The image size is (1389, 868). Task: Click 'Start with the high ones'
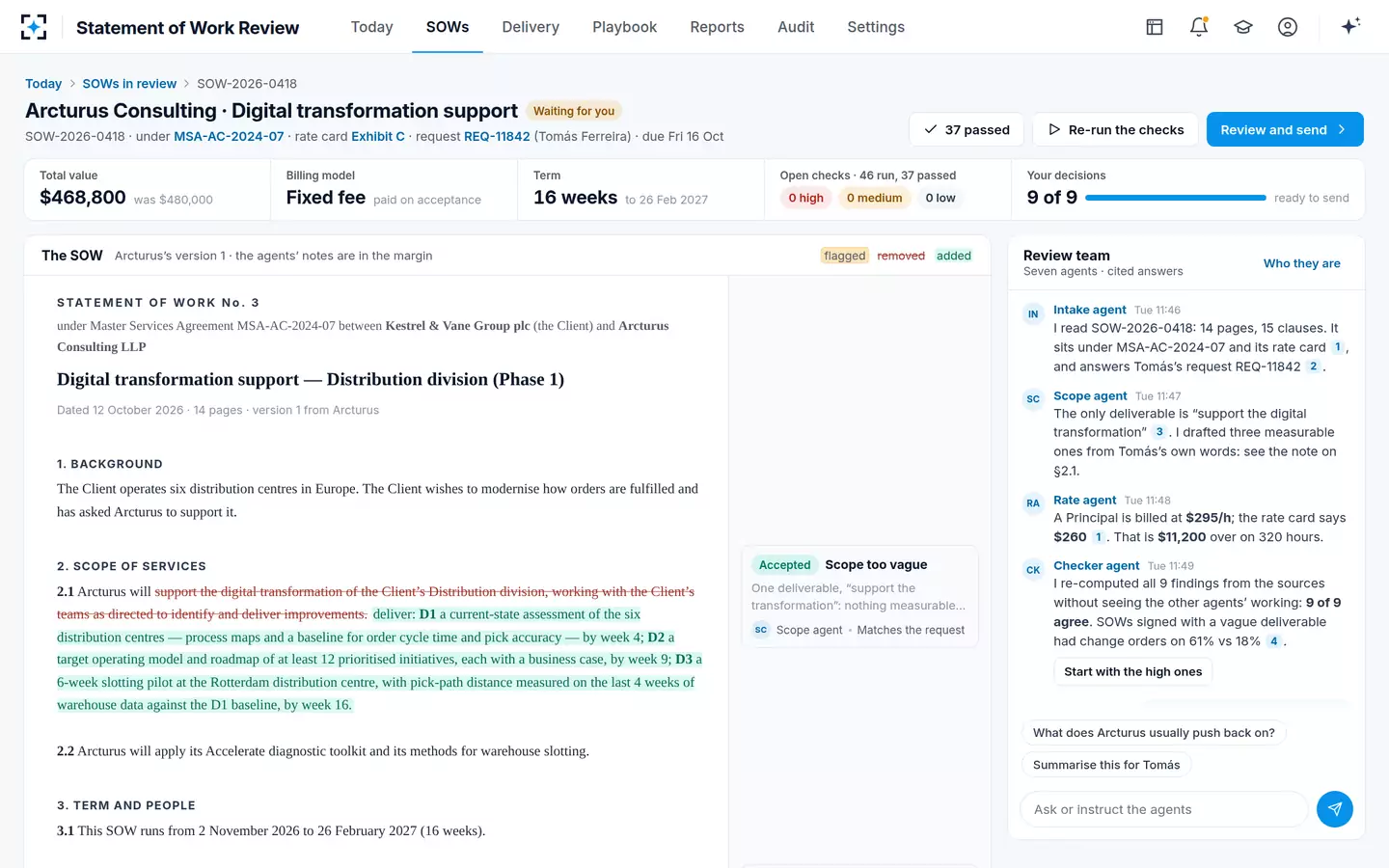pos(1133,671)
